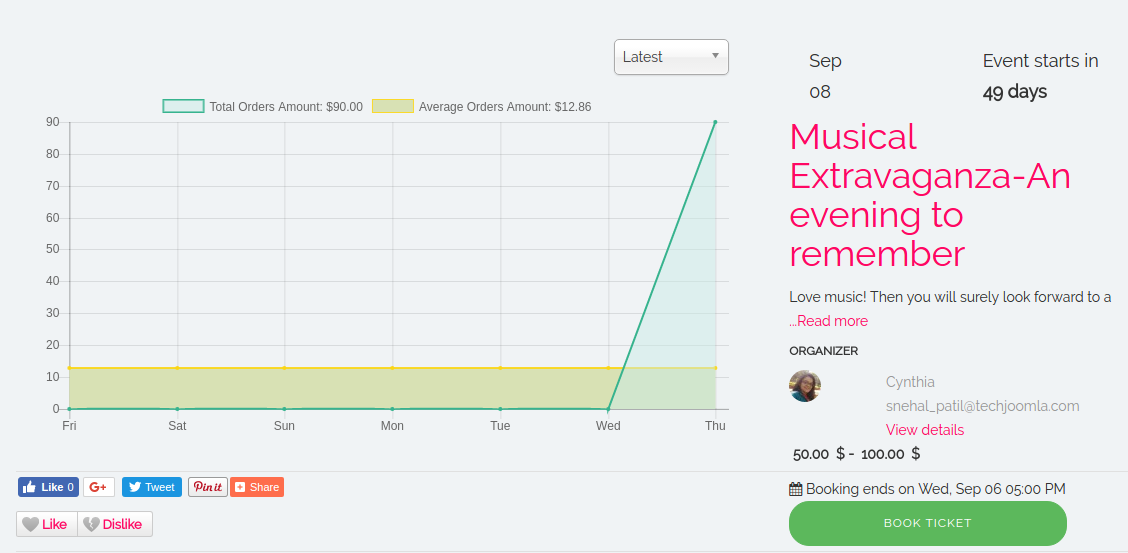Click Wednesday's data point on green line
The height and width of the screenshot is (553, 1128).
pyautogui.click(x=608, y=409)
